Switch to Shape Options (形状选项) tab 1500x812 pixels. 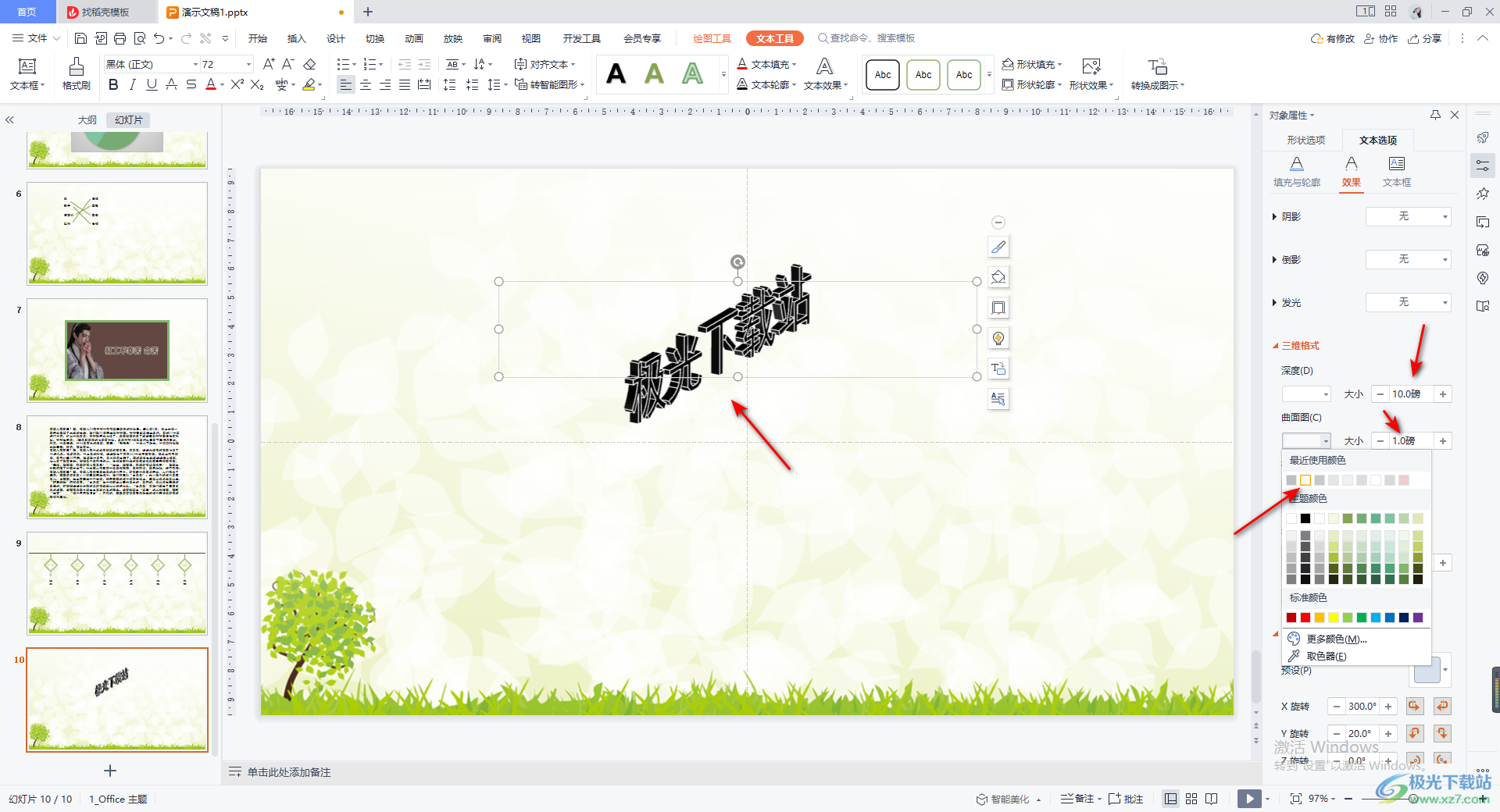[x=1306, y=140]
